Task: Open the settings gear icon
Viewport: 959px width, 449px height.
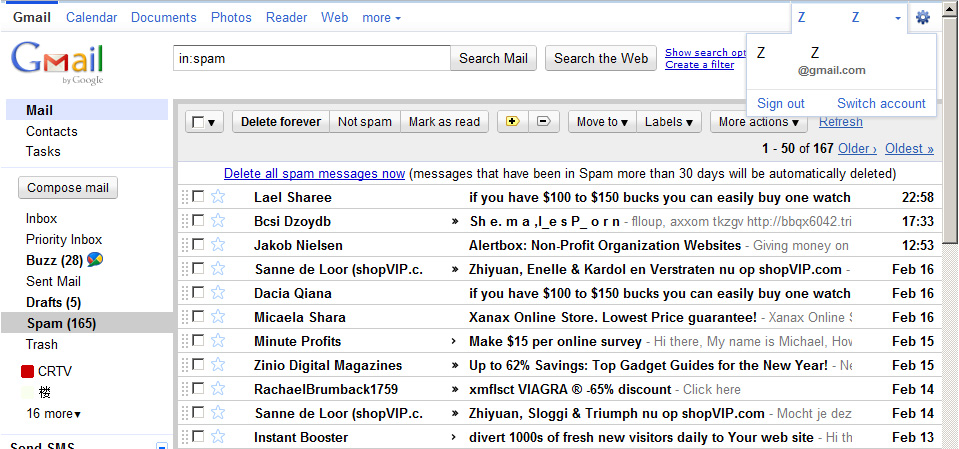Action: [922, 18]
